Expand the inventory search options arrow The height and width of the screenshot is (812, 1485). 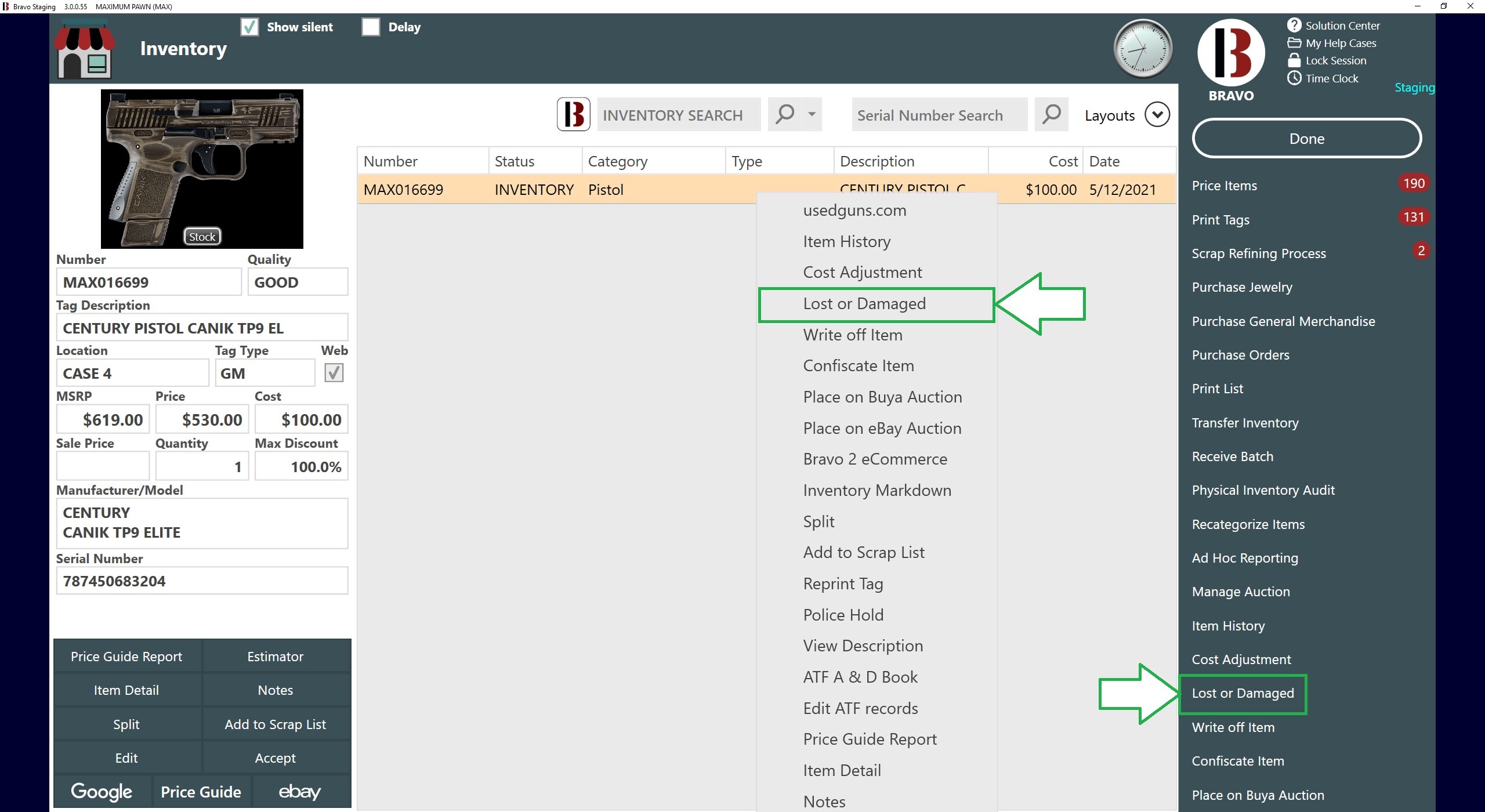coord(812,114)
